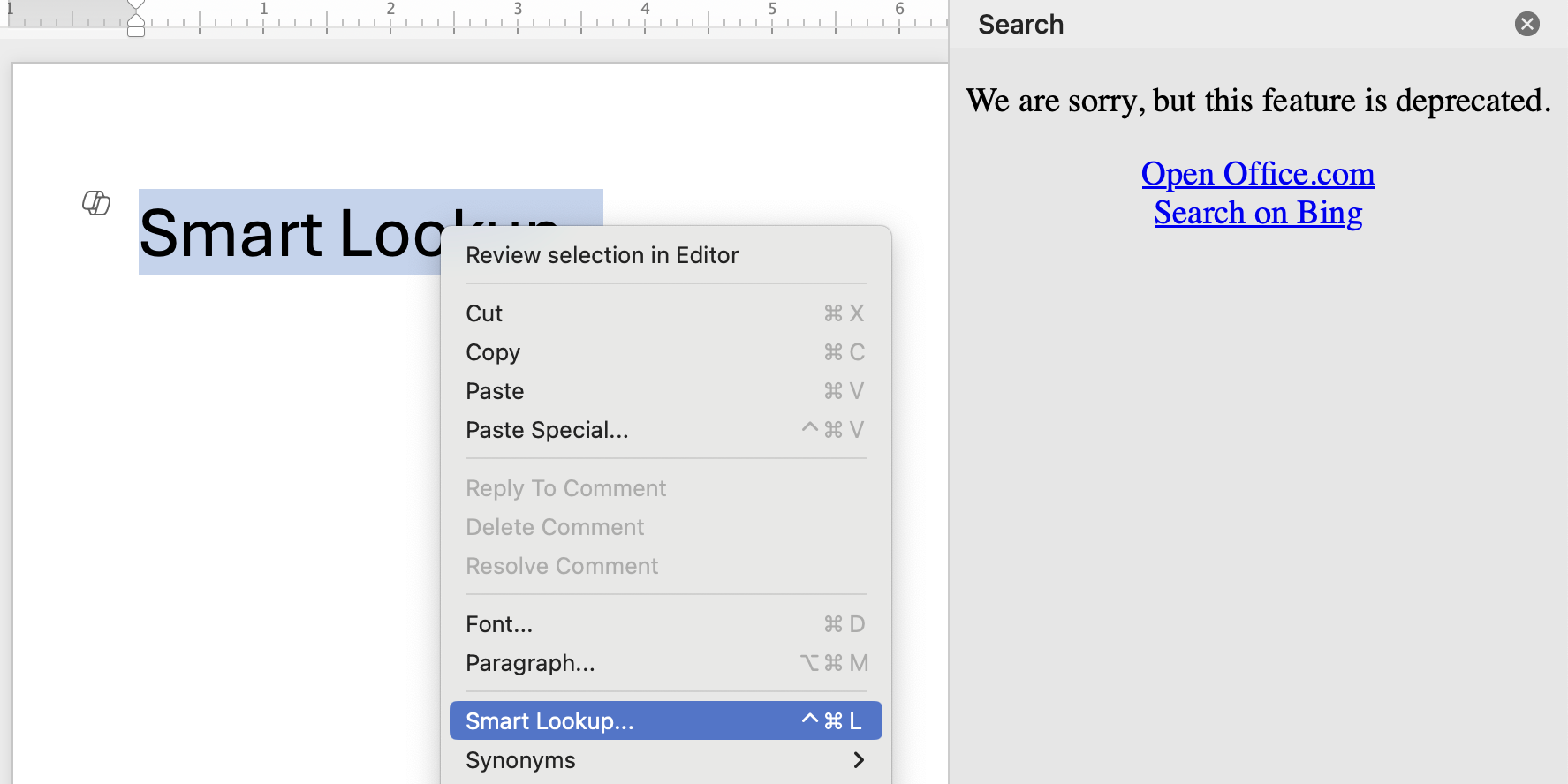Choose Review selection in Editor
1568x784 pixels.
[x=666, y=255]
